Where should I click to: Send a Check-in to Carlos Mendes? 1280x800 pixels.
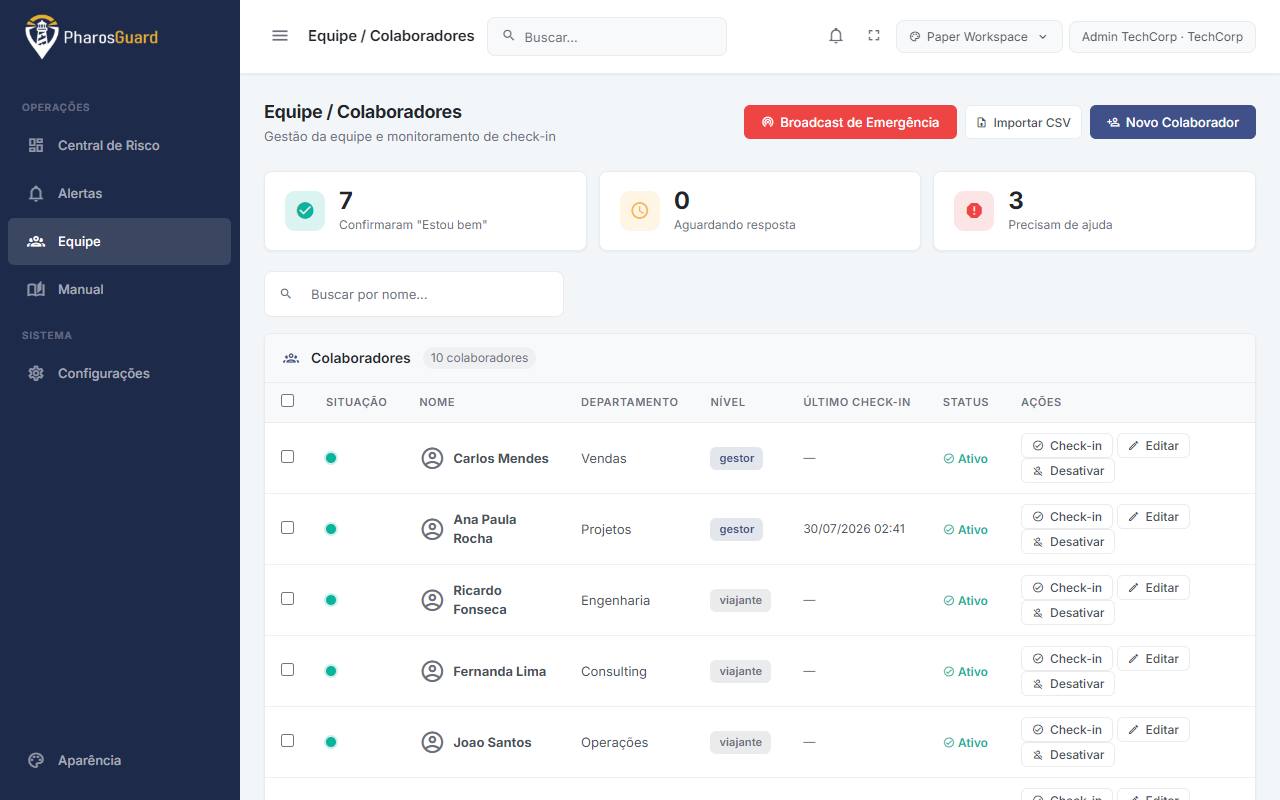(x=1067, y=446)
